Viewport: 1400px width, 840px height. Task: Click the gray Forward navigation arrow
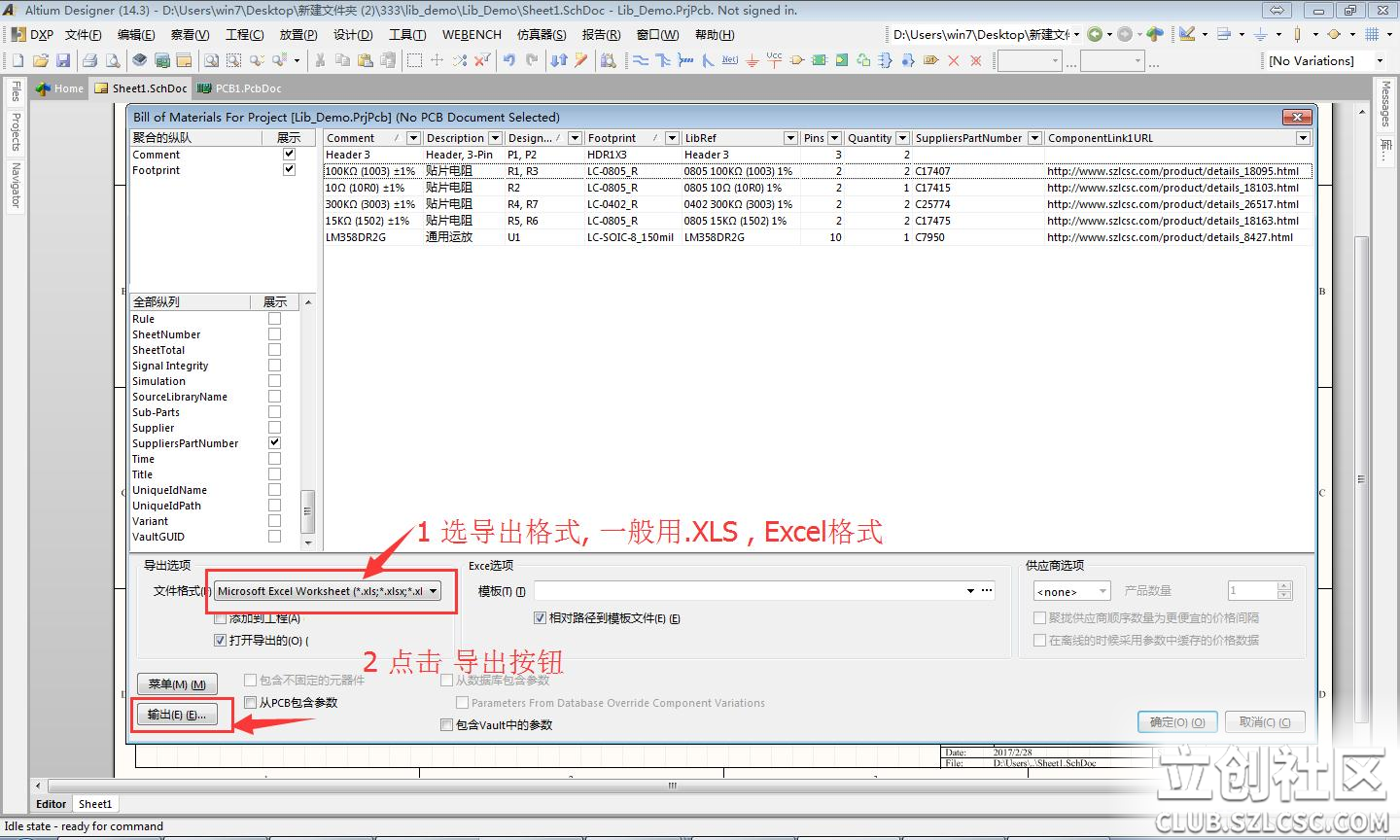click(1125, 34)
